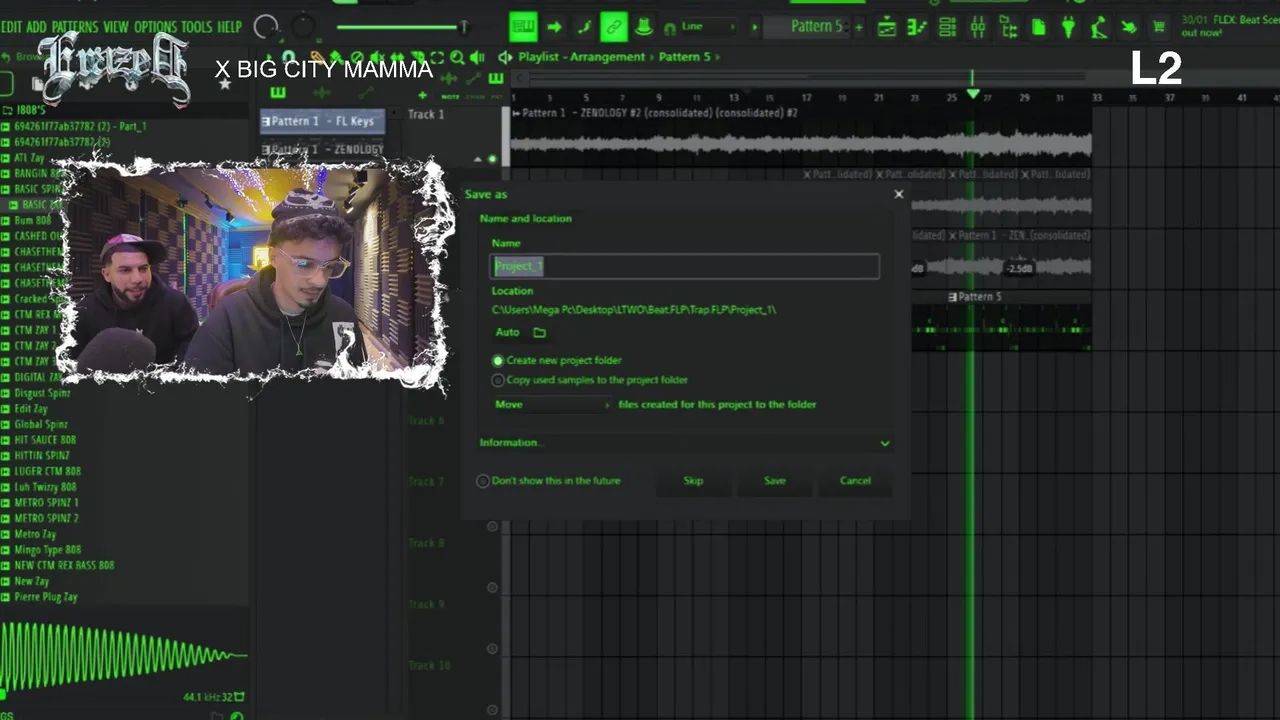
Task: Click the master volume slider
Action: coord(402,27)
